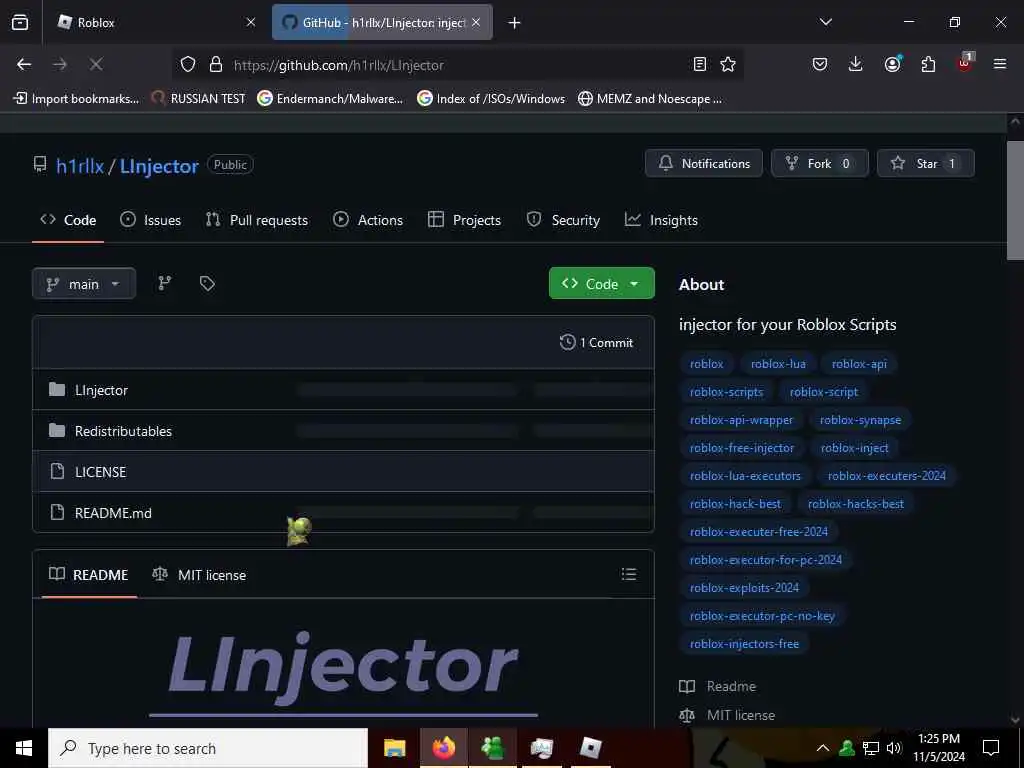Open Windows notification center icon
This screenshot has height=768, width=1024.
pos(991,748)
